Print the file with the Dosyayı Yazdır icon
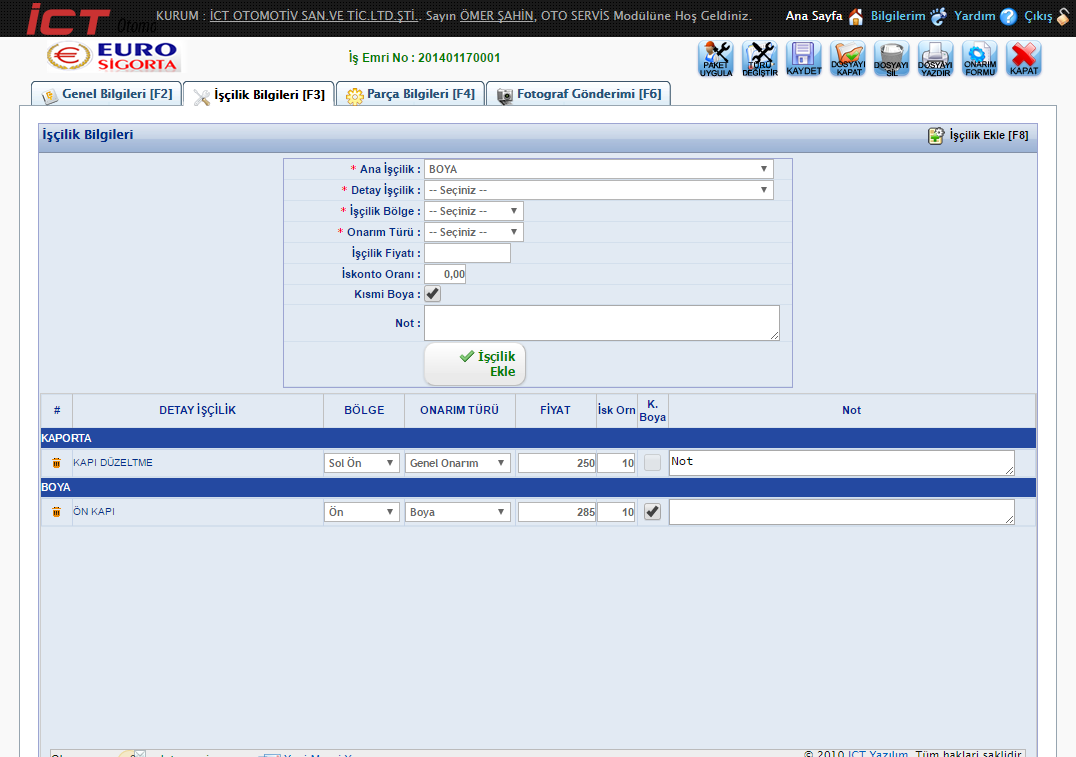1076x757 pixels. pyautogui.click(x=936, y=59)
